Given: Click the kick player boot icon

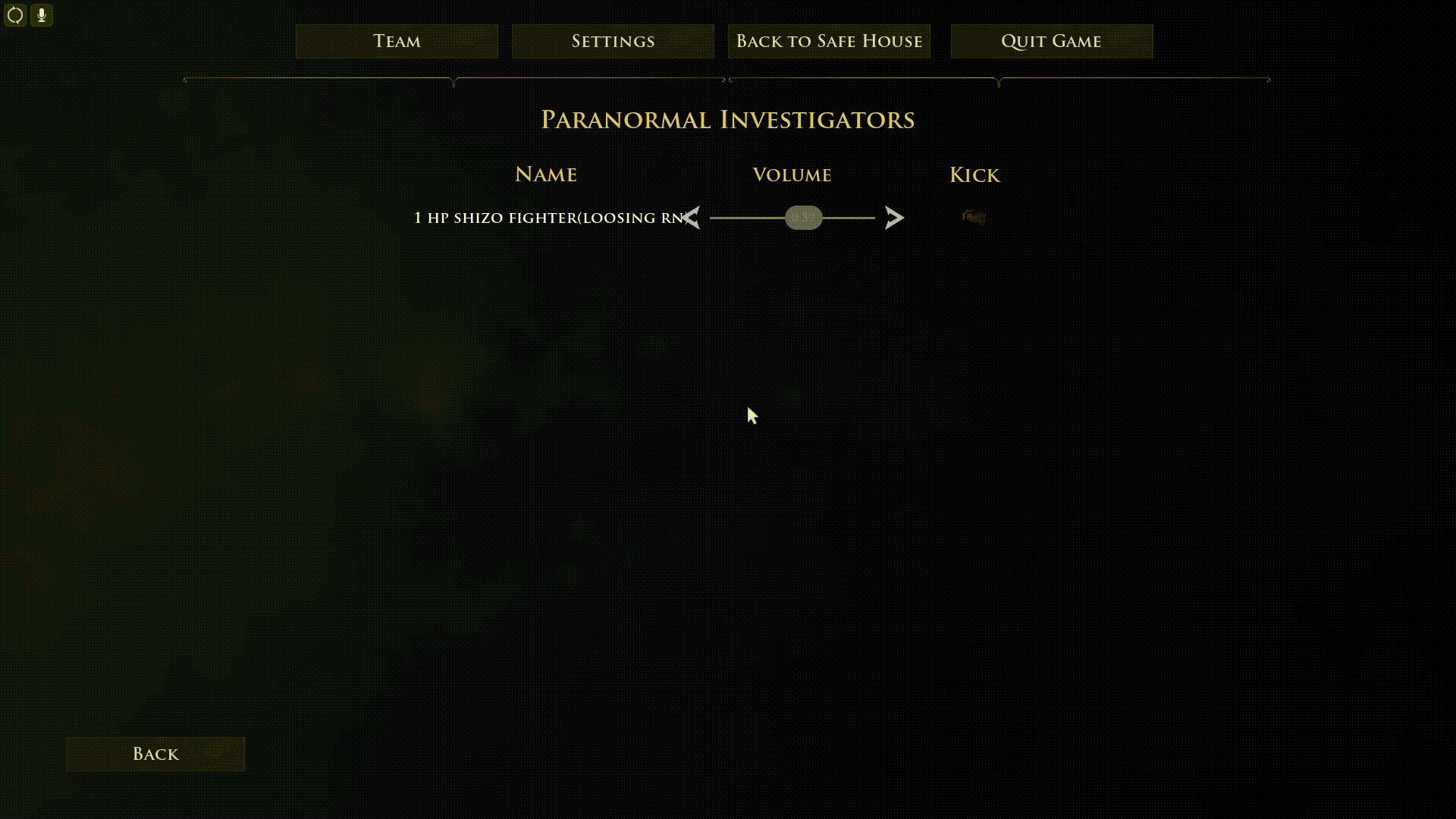Looking at the screenshot, I should [x=974, y=218].
